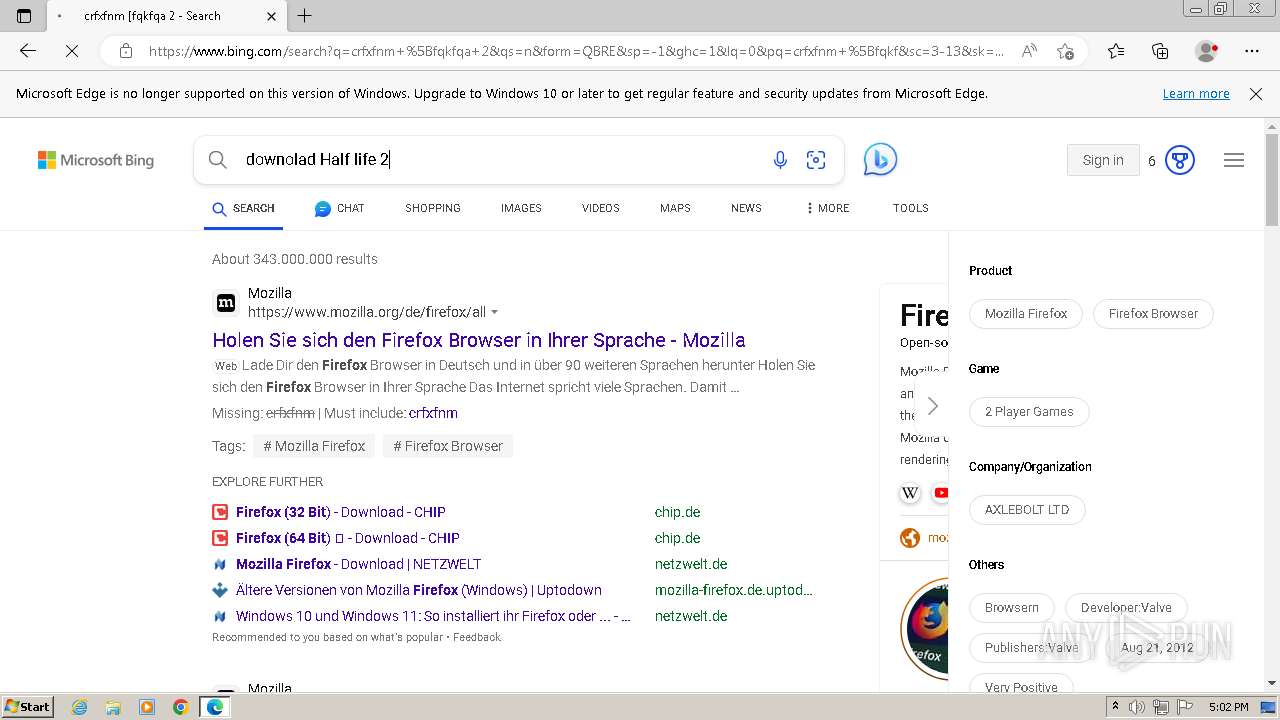Open Holen Sie sich den Firefox result
The image size is (1280, 720).
[x=479, y=340]
